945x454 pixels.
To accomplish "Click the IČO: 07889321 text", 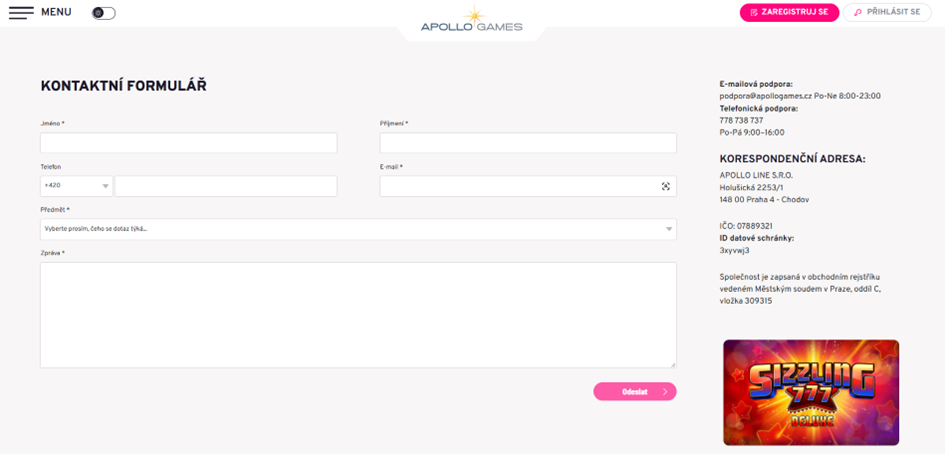I will coord(746,226).
